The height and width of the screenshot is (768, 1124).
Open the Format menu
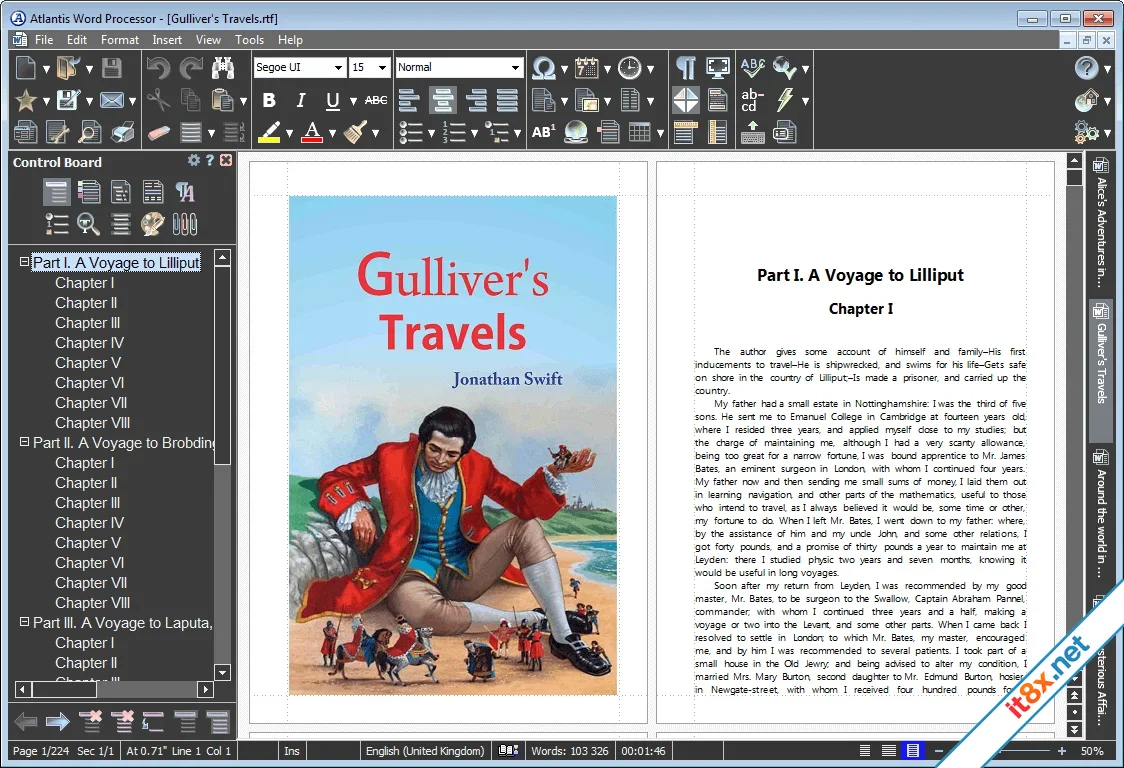[120, 39]
